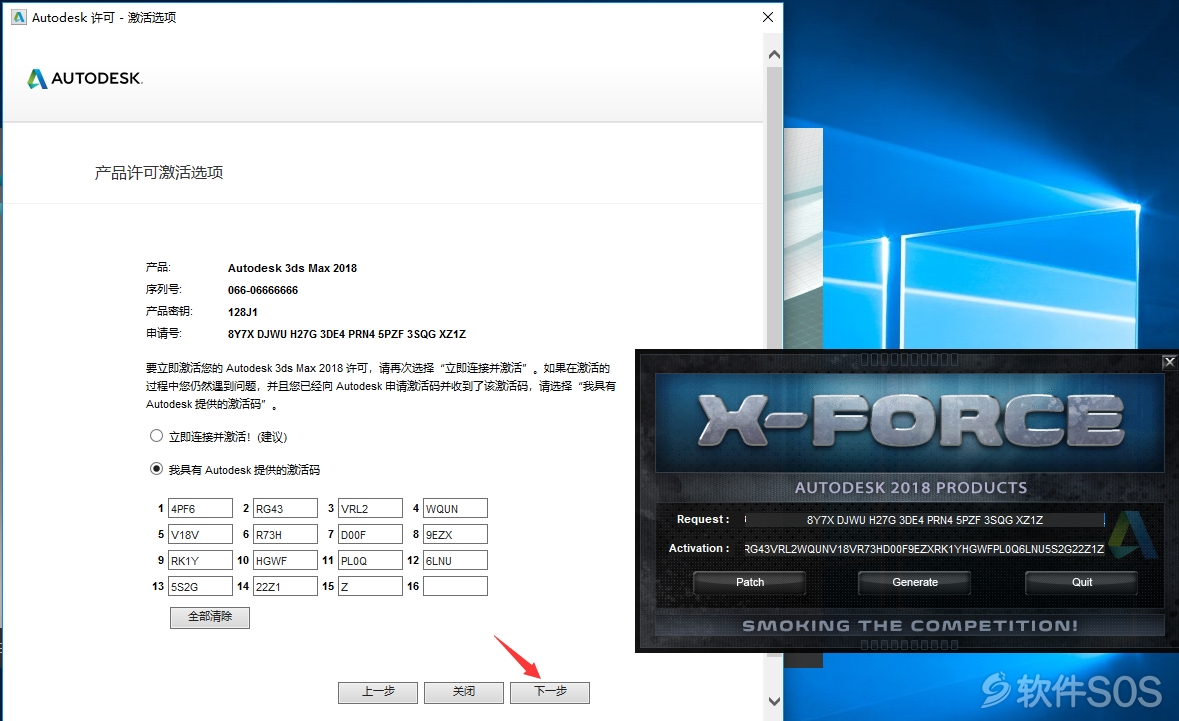Click the Request field in X-Force
1179x721 pixels.
pyautogui.click(x=924, y=520)
